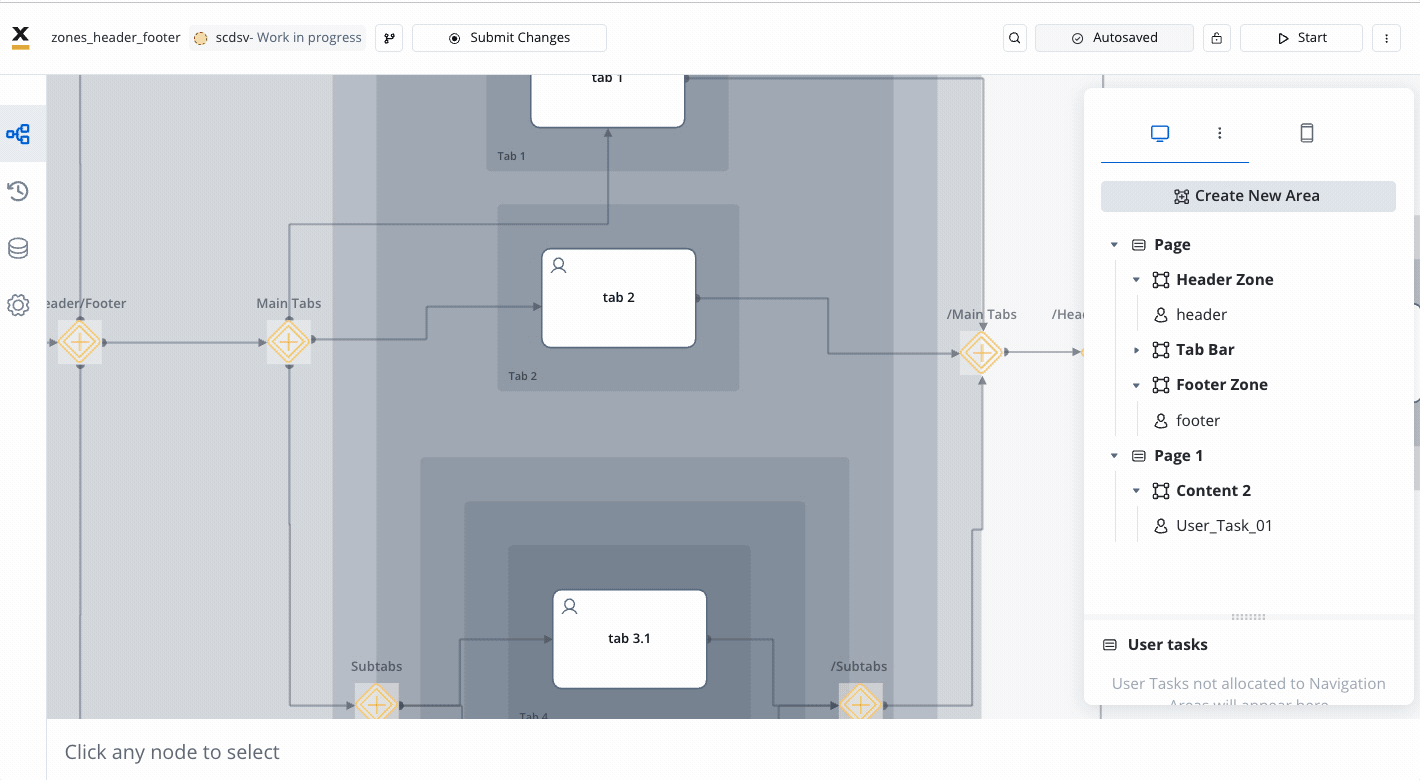This screenshot has width=1420, height=780.
Task: Click the Work in progress version badge
Action: click(x=278, y=38)
